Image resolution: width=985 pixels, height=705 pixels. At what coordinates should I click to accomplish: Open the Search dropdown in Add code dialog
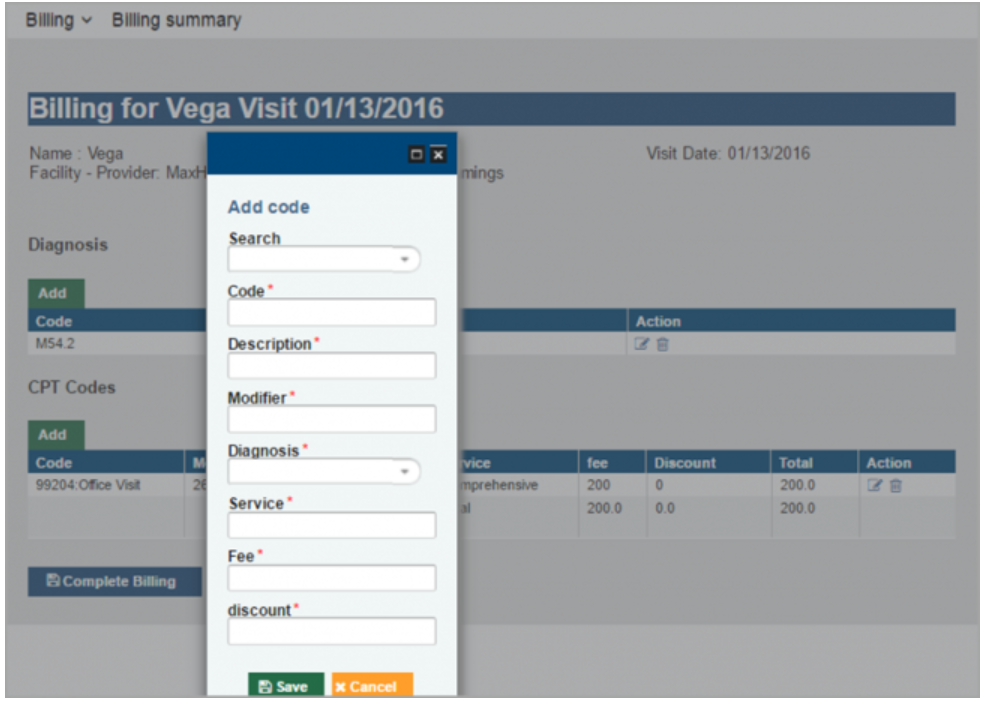click(405, 259)
